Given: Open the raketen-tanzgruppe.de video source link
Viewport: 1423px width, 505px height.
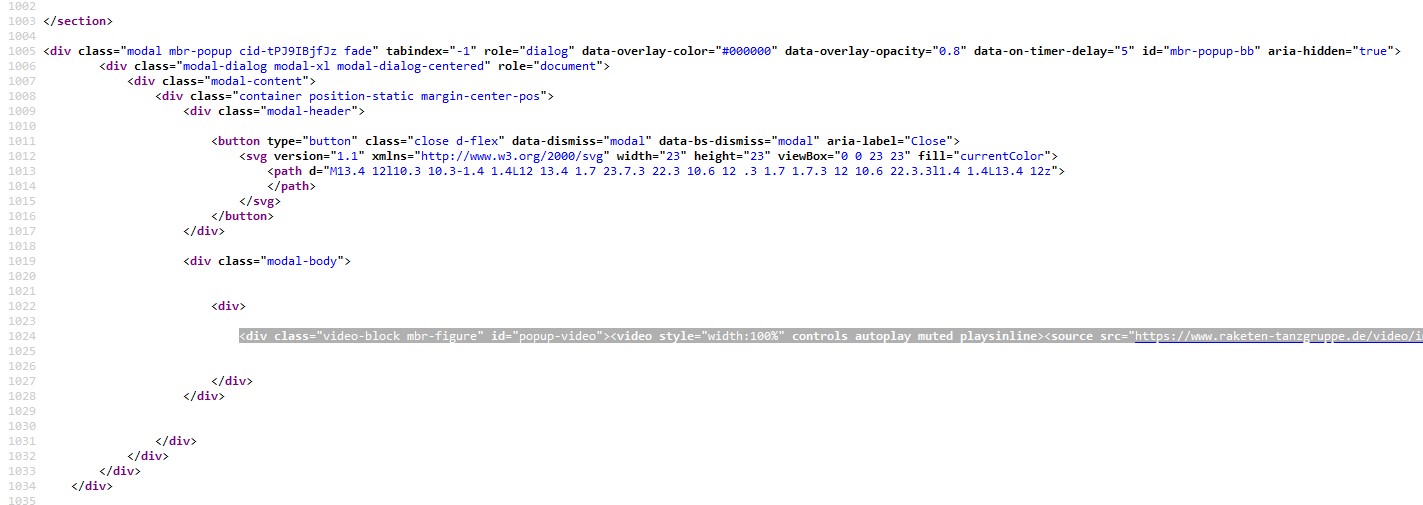Looking at the screenshot, I should 1277,336.
